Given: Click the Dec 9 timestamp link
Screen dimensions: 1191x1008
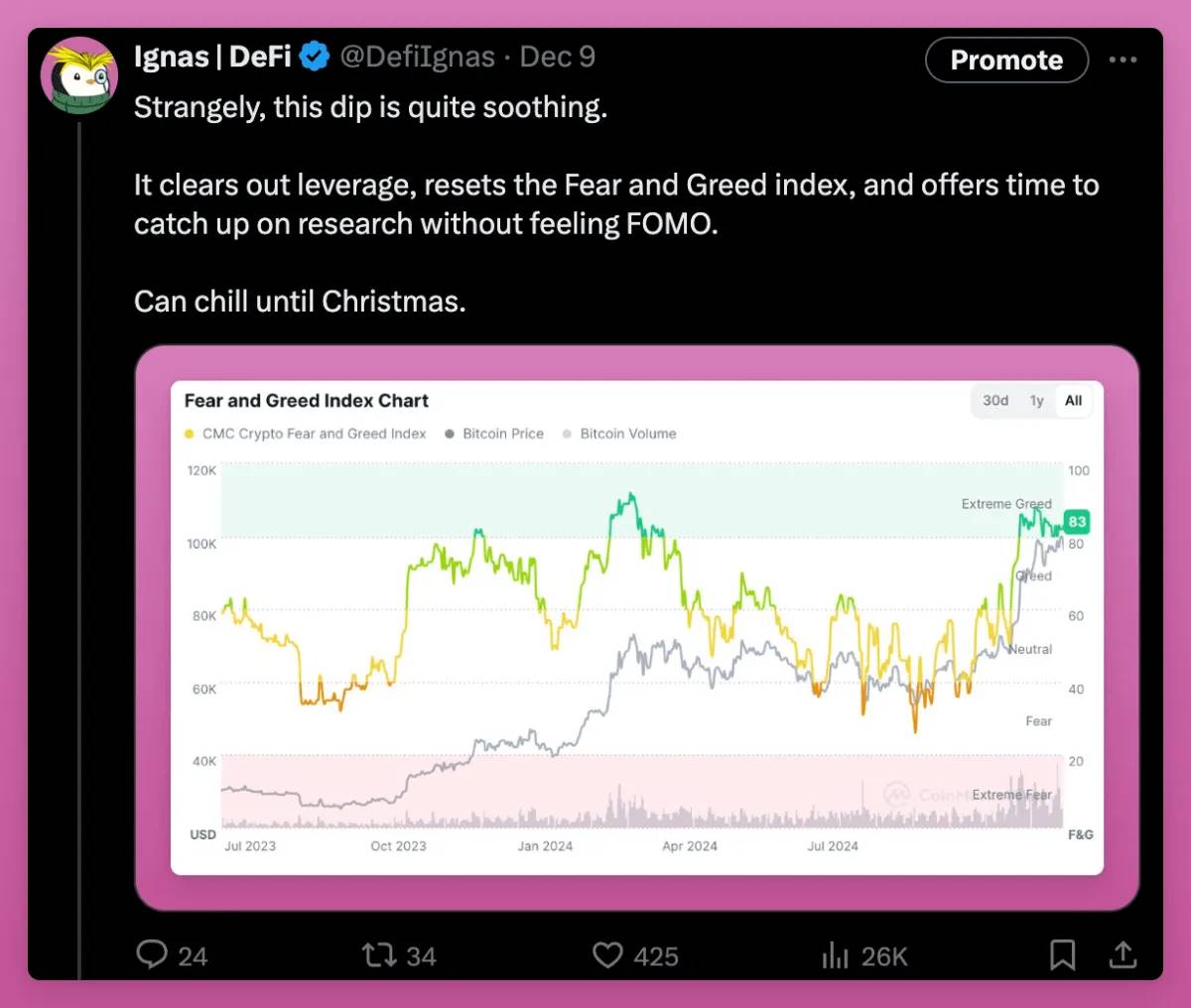Looking at the screenshot, I should (557, 57).
